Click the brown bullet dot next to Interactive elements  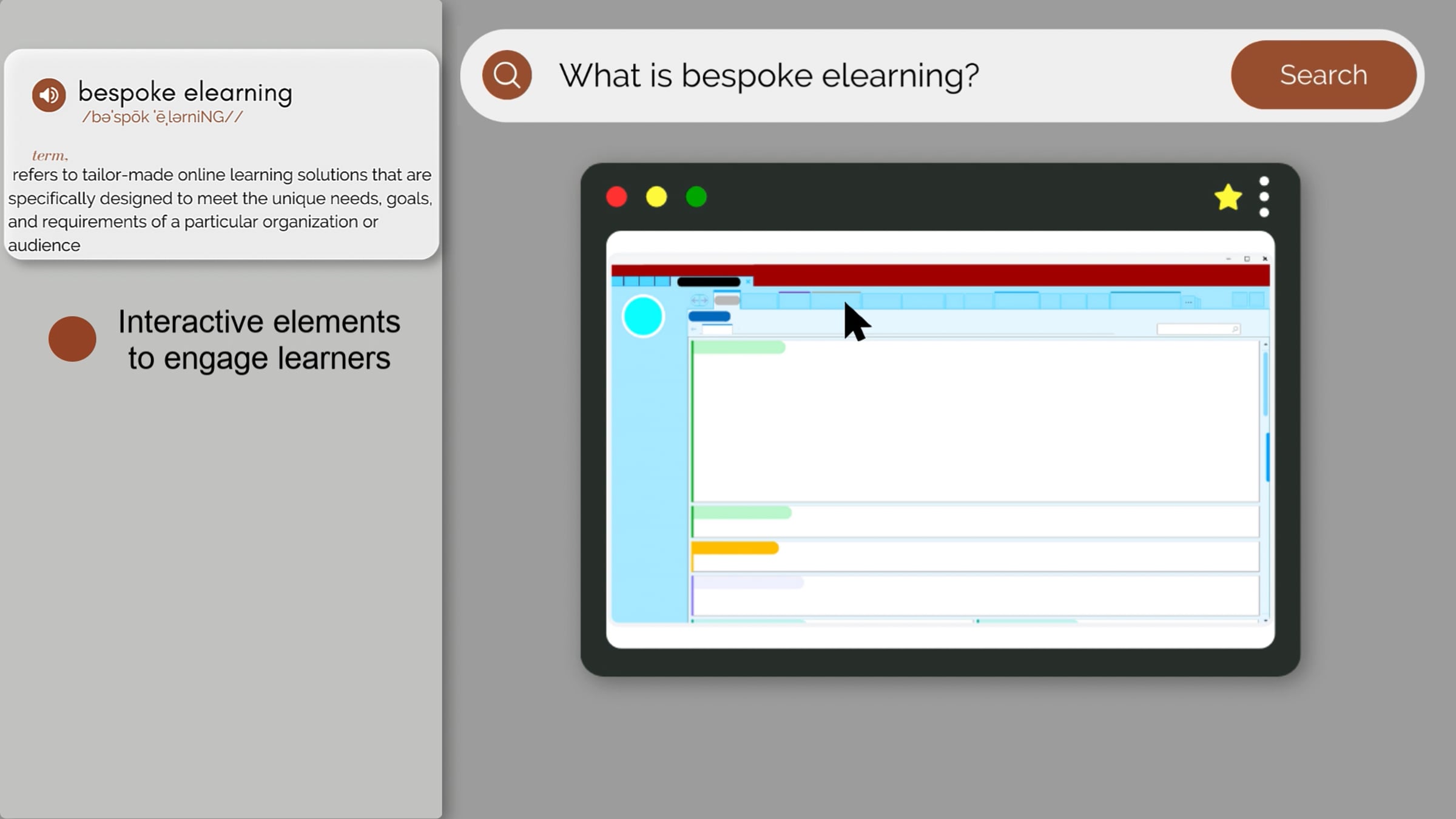(x=72, y=339)
